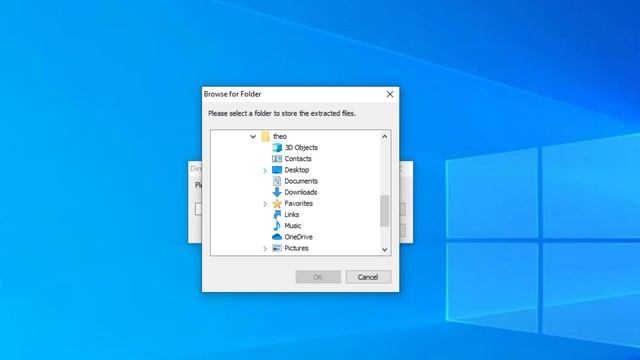The width and height of the screenshot is (640, 360).
Task: Click the Pictures folder icon
Action: [x=277, y=248]
